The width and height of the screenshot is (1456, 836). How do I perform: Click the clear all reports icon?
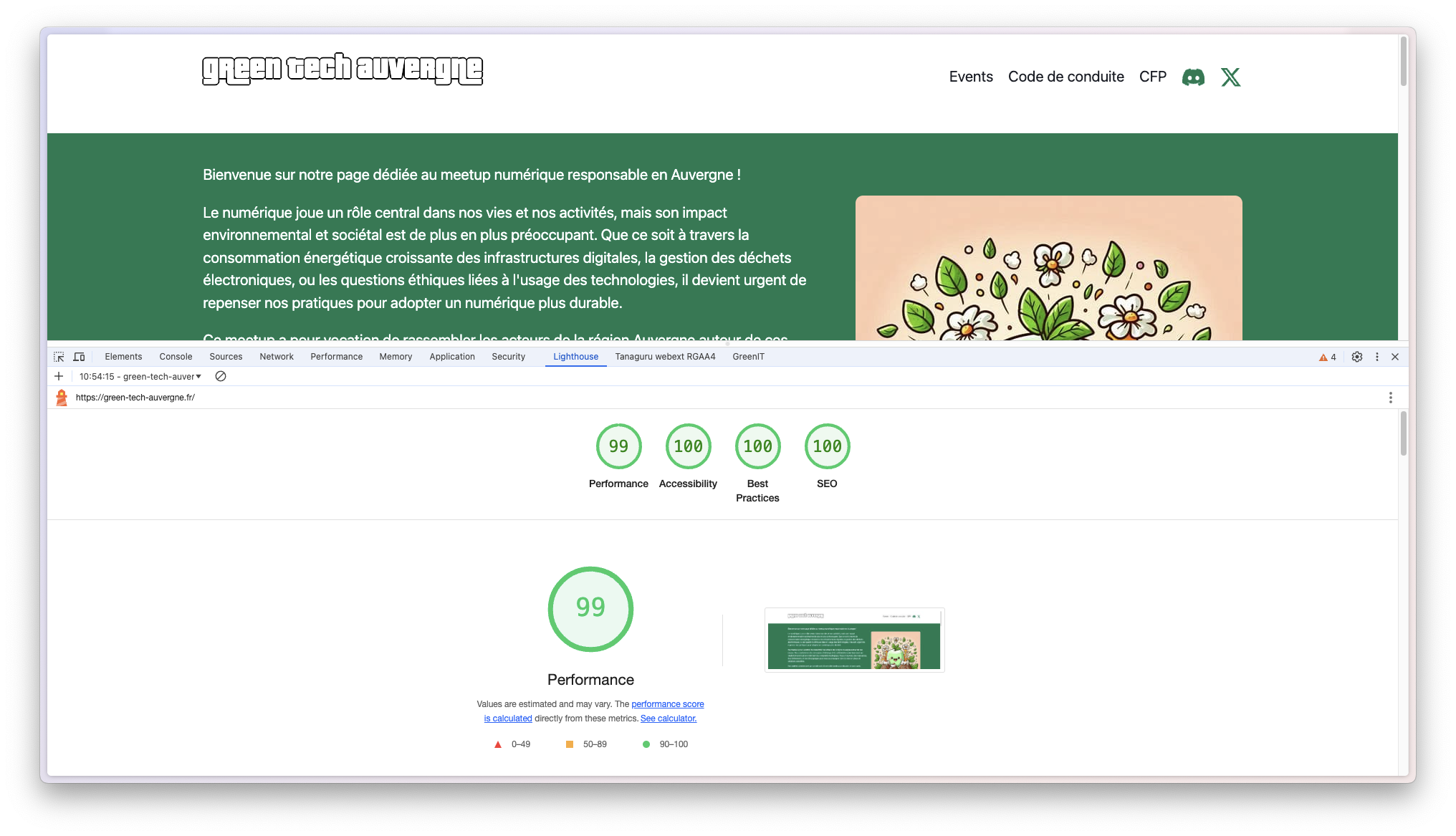pos(221,376)
